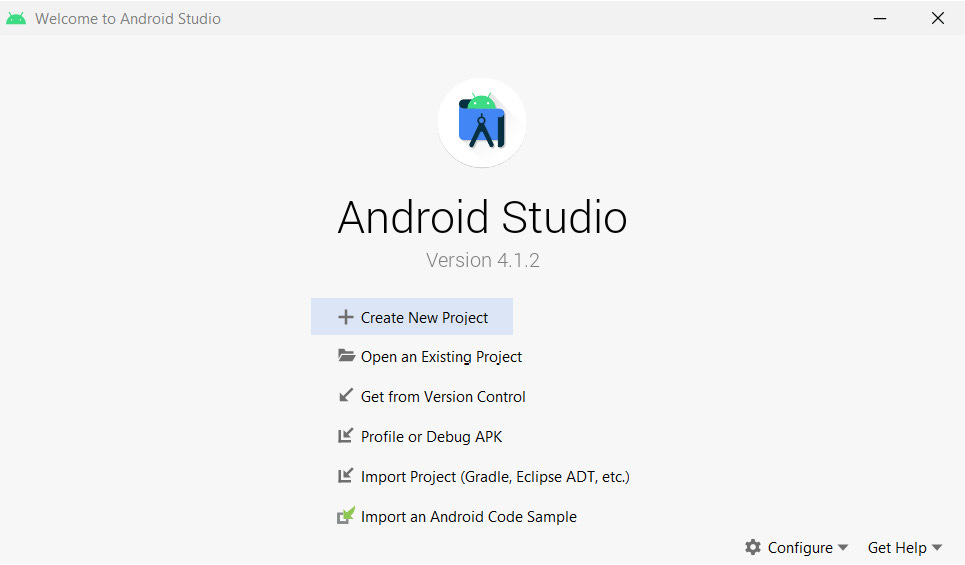Click the Android Studio heading
965x565 pixels.
click(482, 217)
